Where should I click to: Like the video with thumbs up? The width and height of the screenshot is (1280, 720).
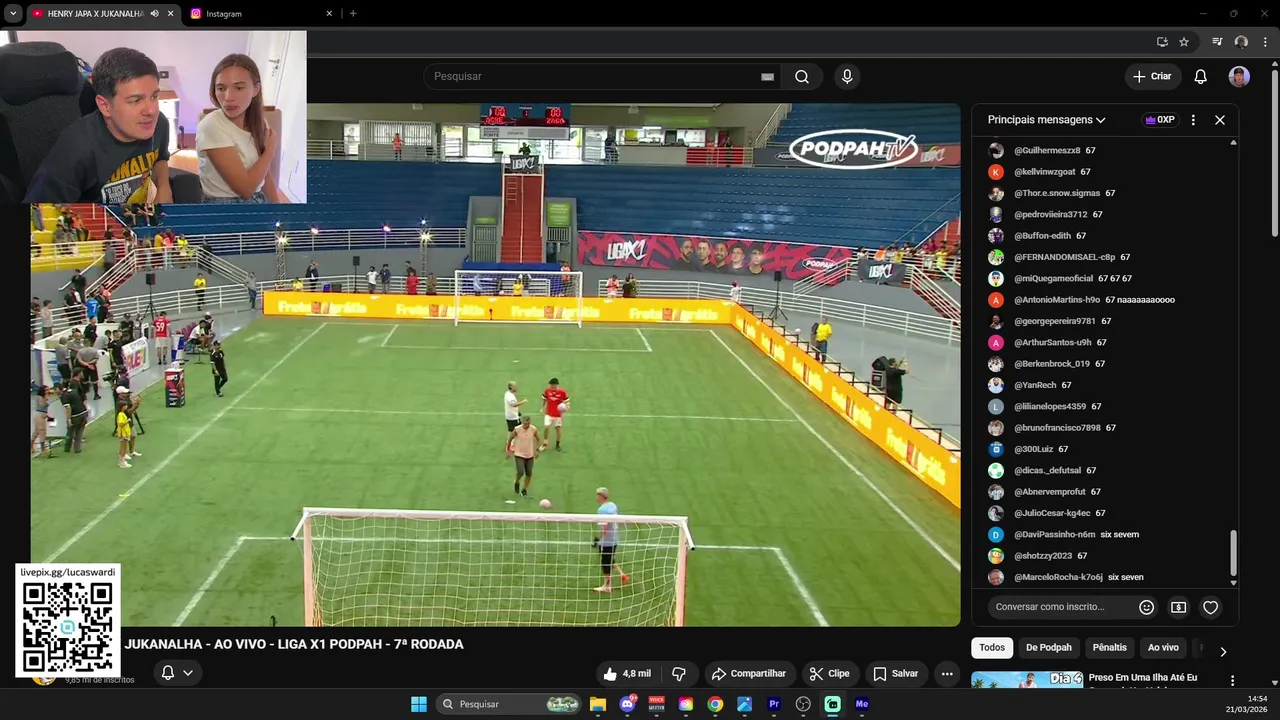[627, 674]
